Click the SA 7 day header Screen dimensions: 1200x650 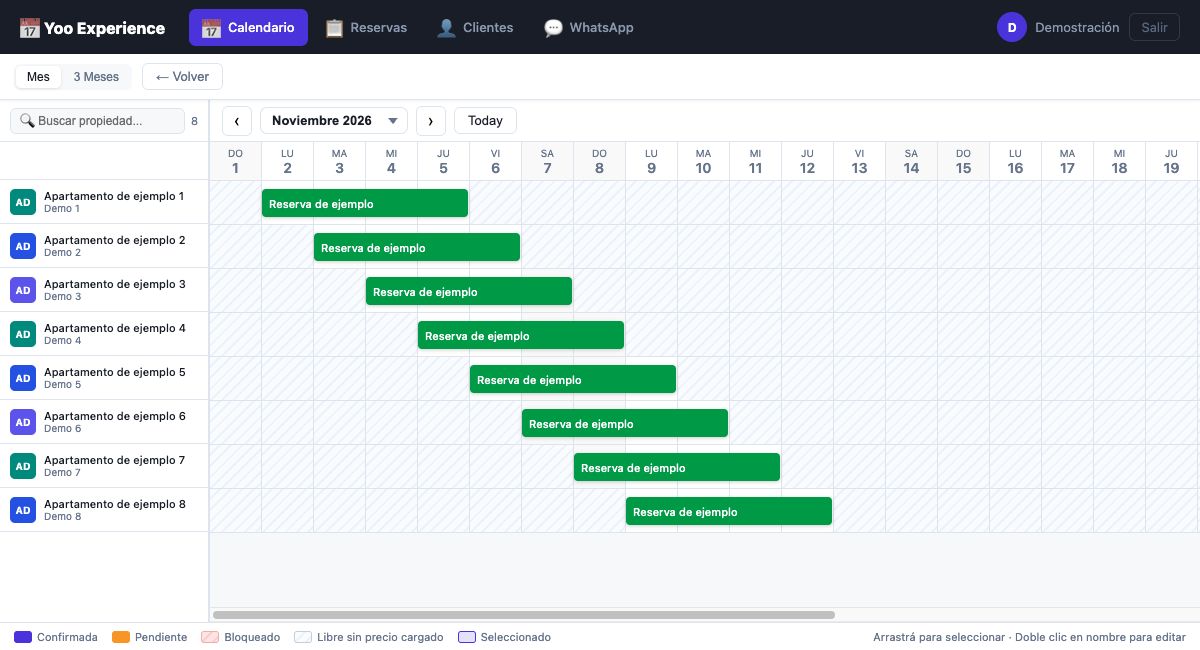click(x=547, y=161)
